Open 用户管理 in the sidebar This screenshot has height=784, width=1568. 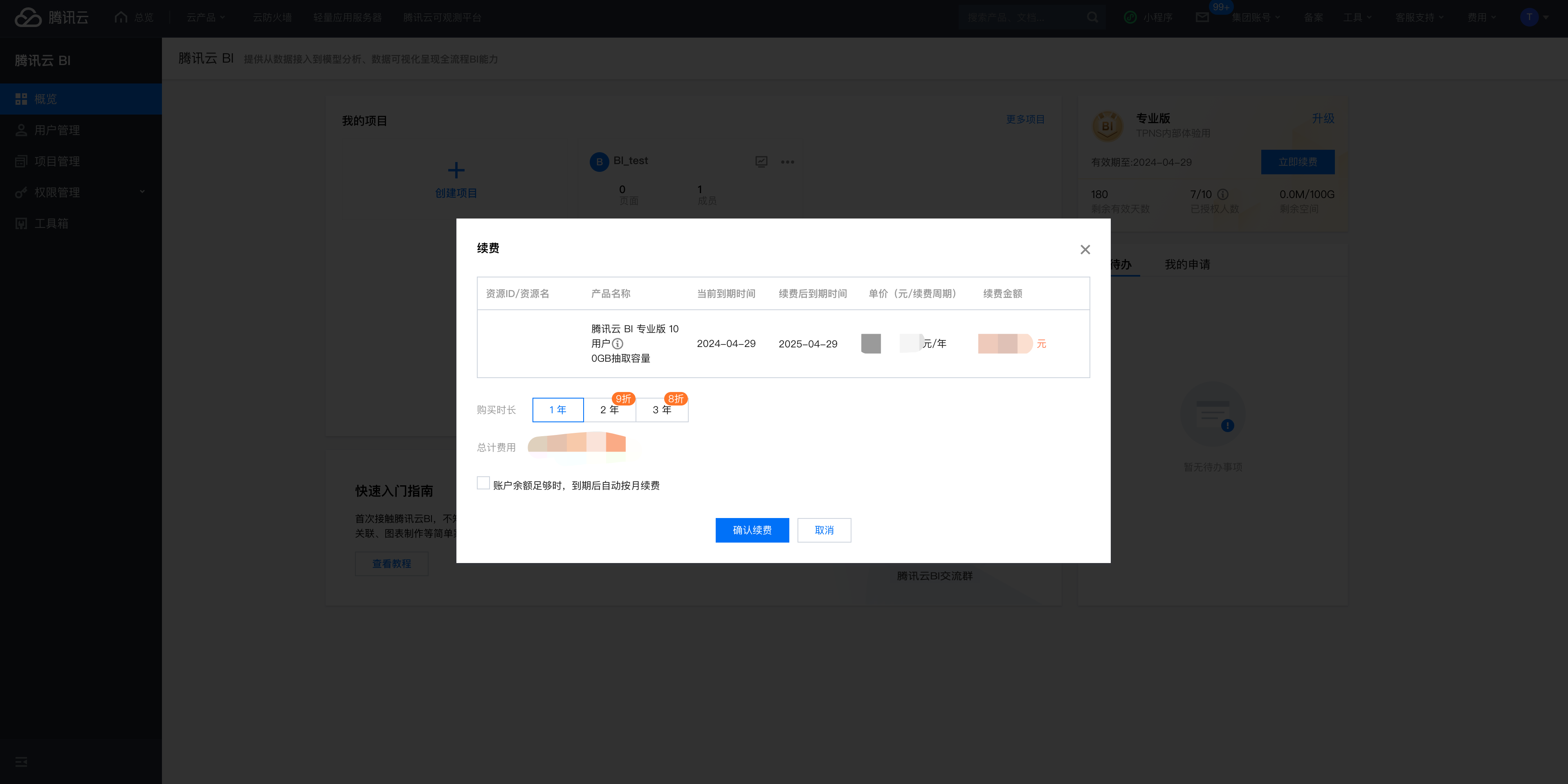[56, 131]
